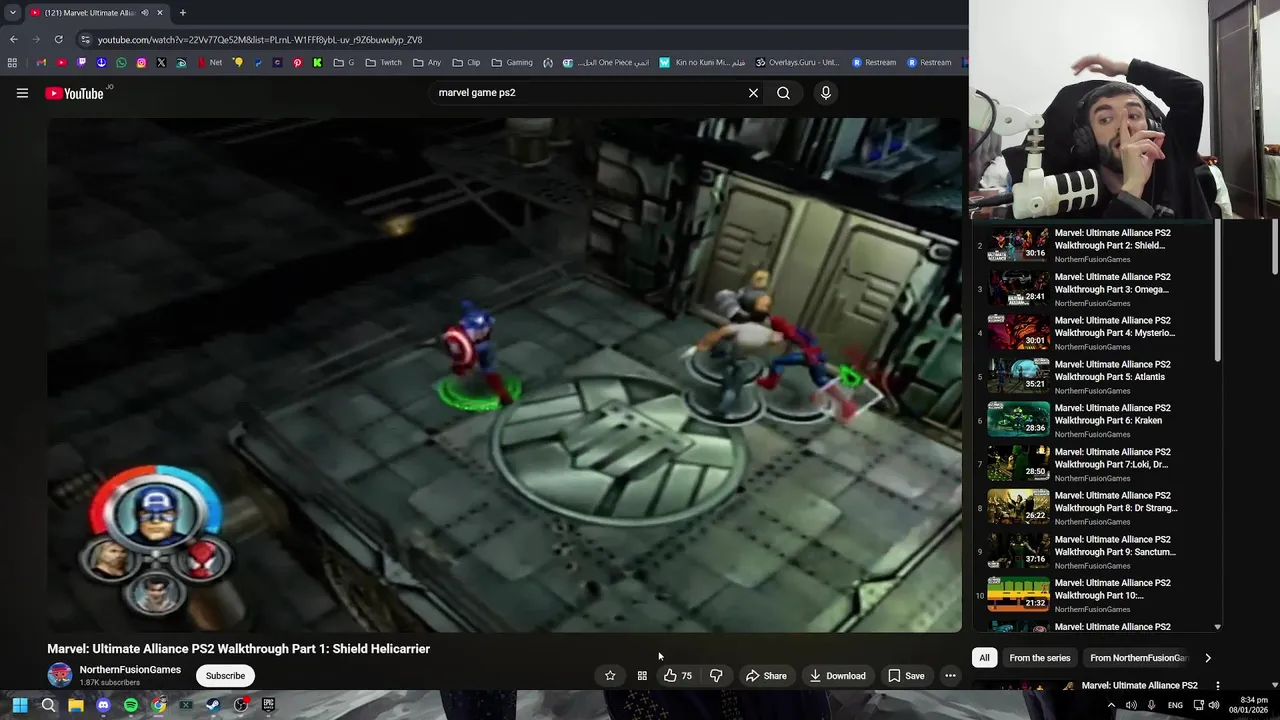Open Walkthrough Part 4: Mysterio title
The image size is (1280, 720).
click(1115, 327)
